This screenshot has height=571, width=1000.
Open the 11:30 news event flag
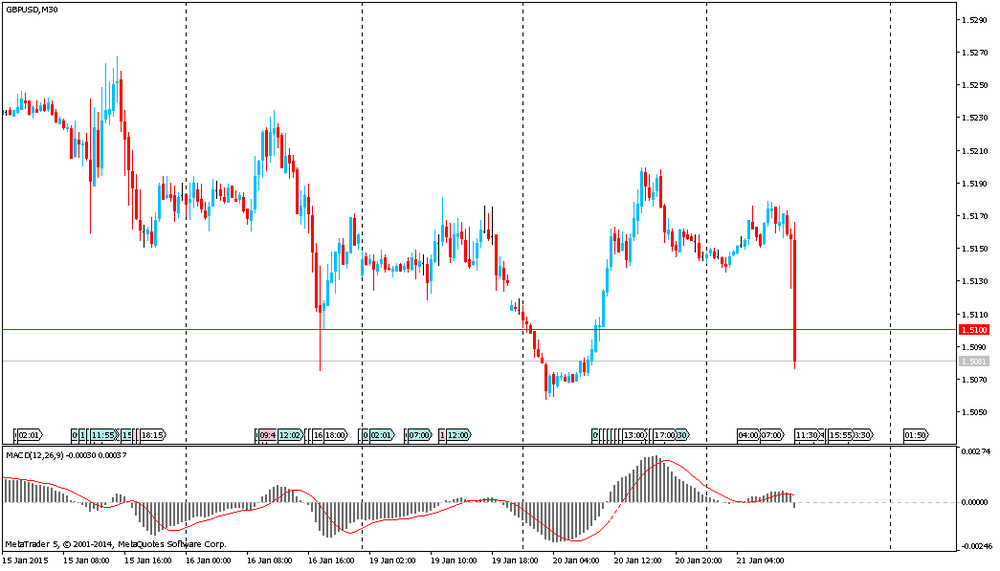[x=806, y=435]
